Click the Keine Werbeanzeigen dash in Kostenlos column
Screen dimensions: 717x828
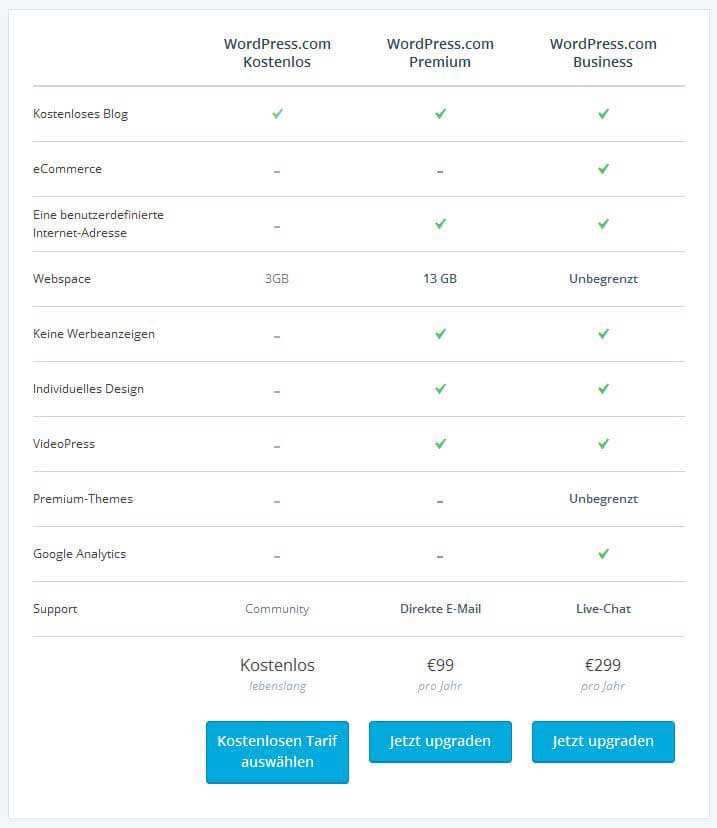(277, 336)
